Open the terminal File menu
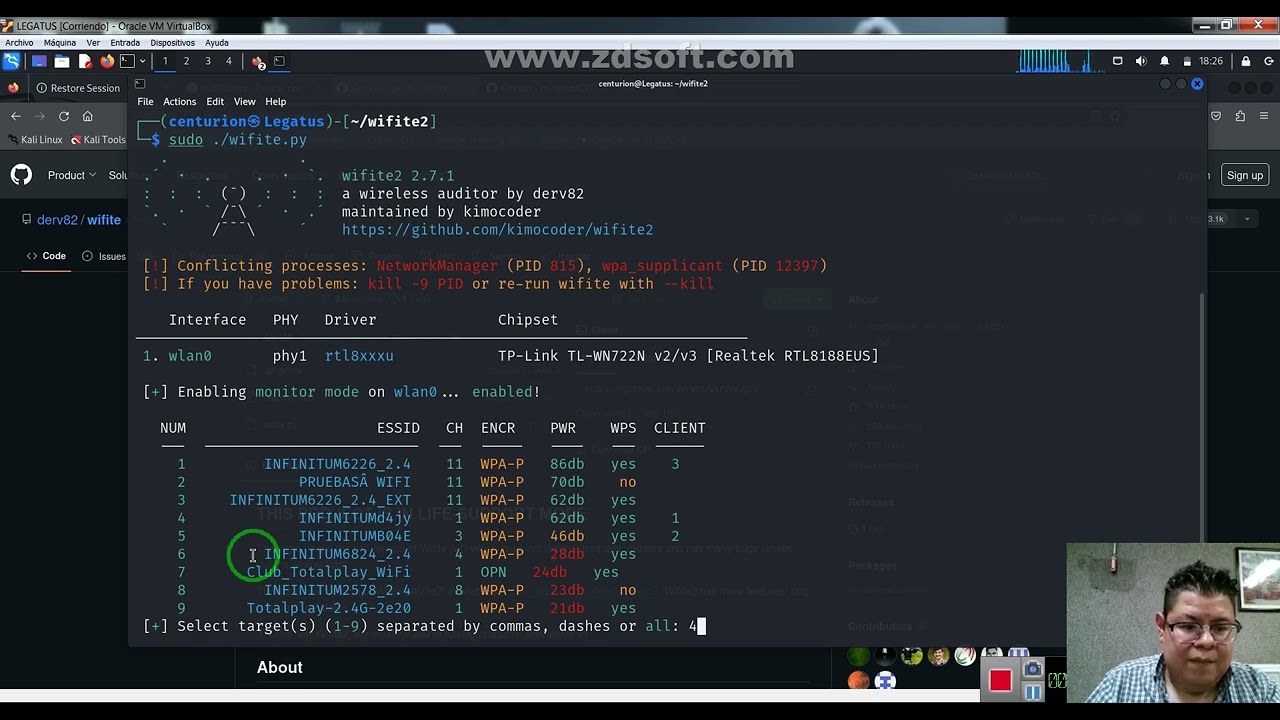1280x720 pixels. tap(145, 101)
